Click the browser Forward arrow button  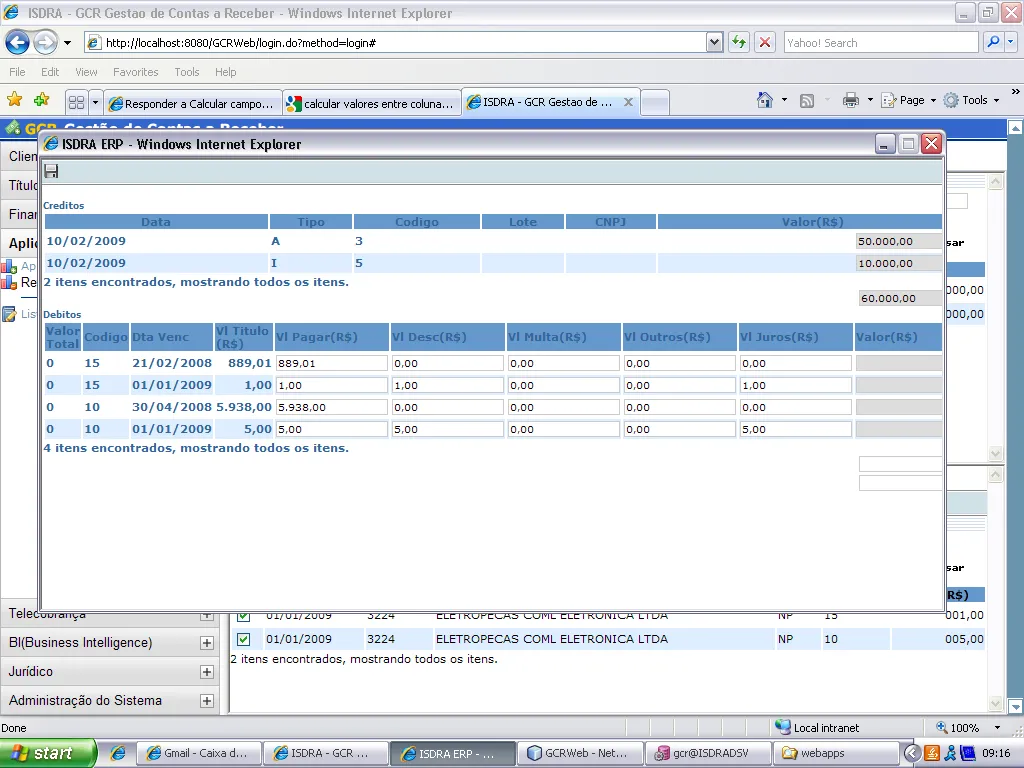tap(45, 43)
